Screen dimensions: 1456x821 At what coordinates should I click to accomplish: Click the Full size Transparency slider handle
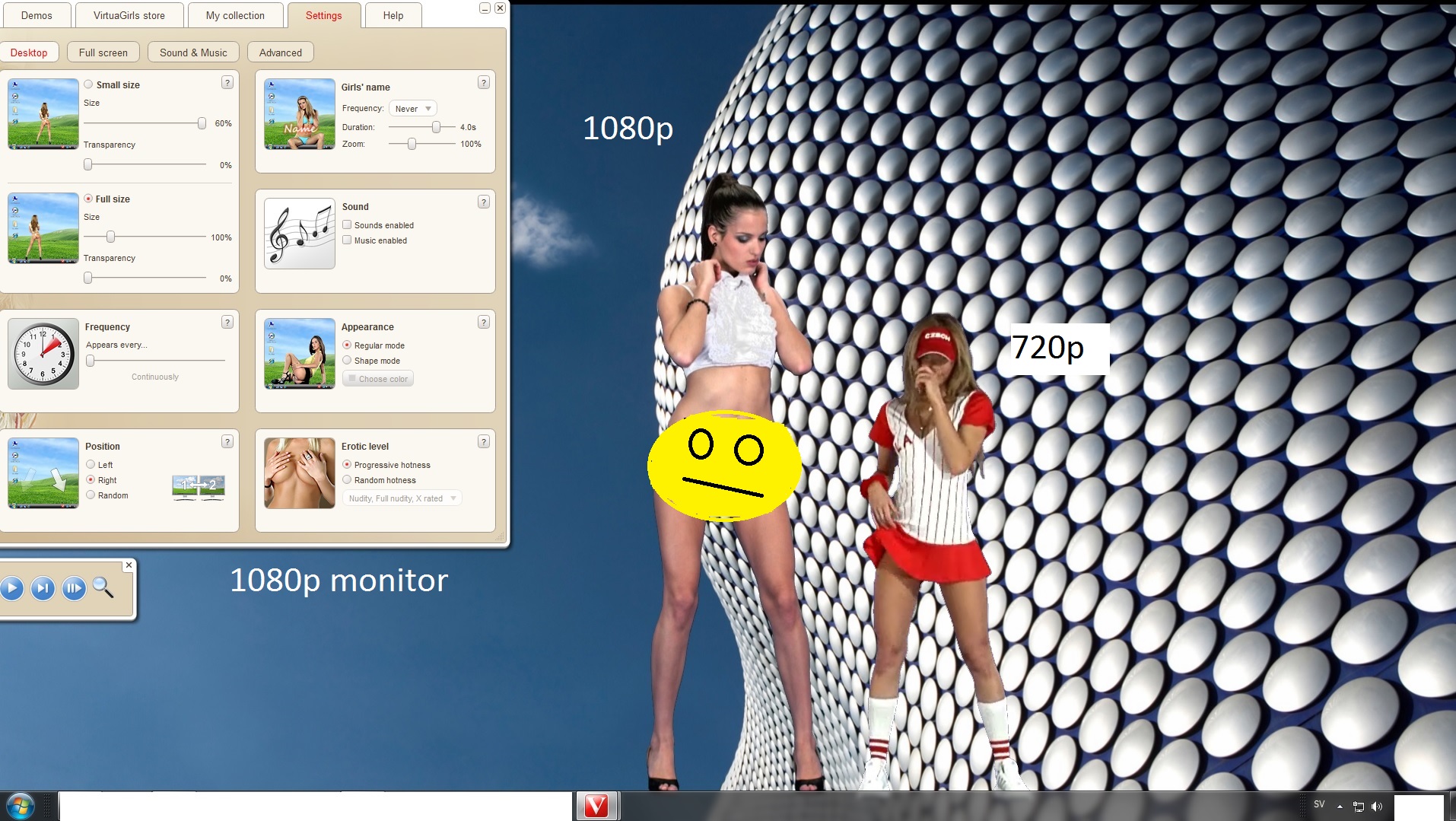(x=88, y=278)
